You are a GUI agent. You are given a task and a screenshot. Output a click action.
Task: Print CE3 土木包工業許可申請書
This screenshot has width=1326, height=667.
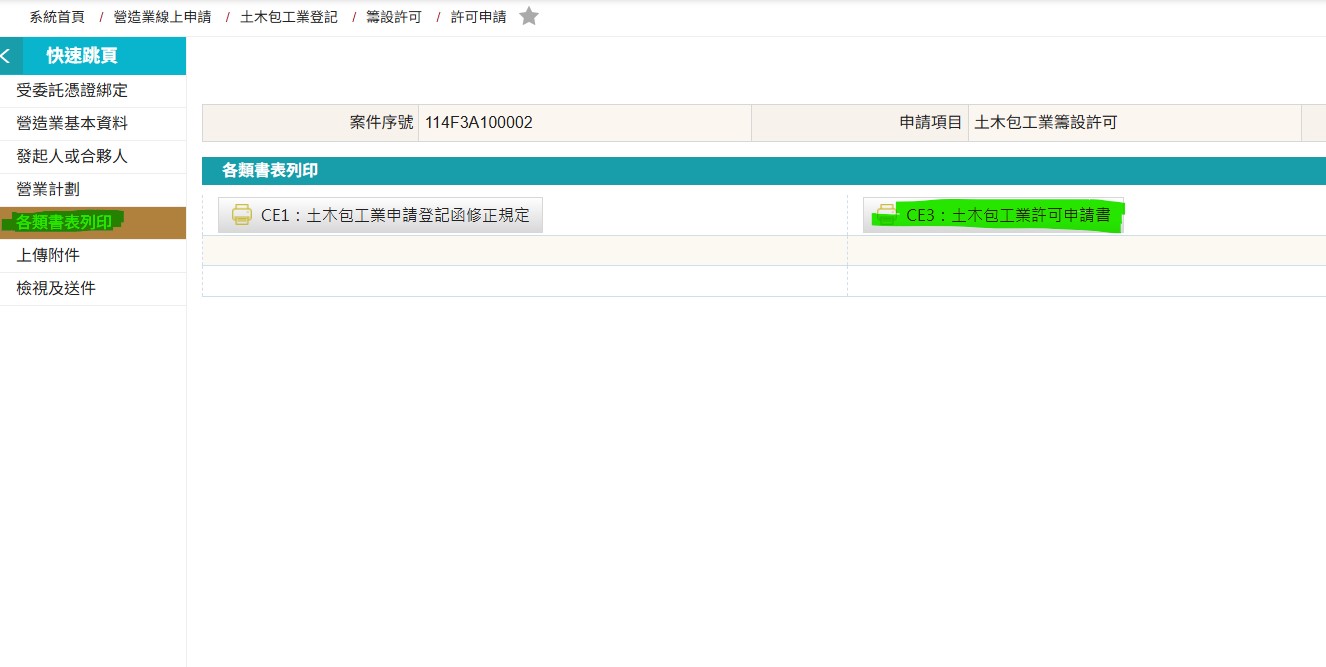[x=993, y=215]
